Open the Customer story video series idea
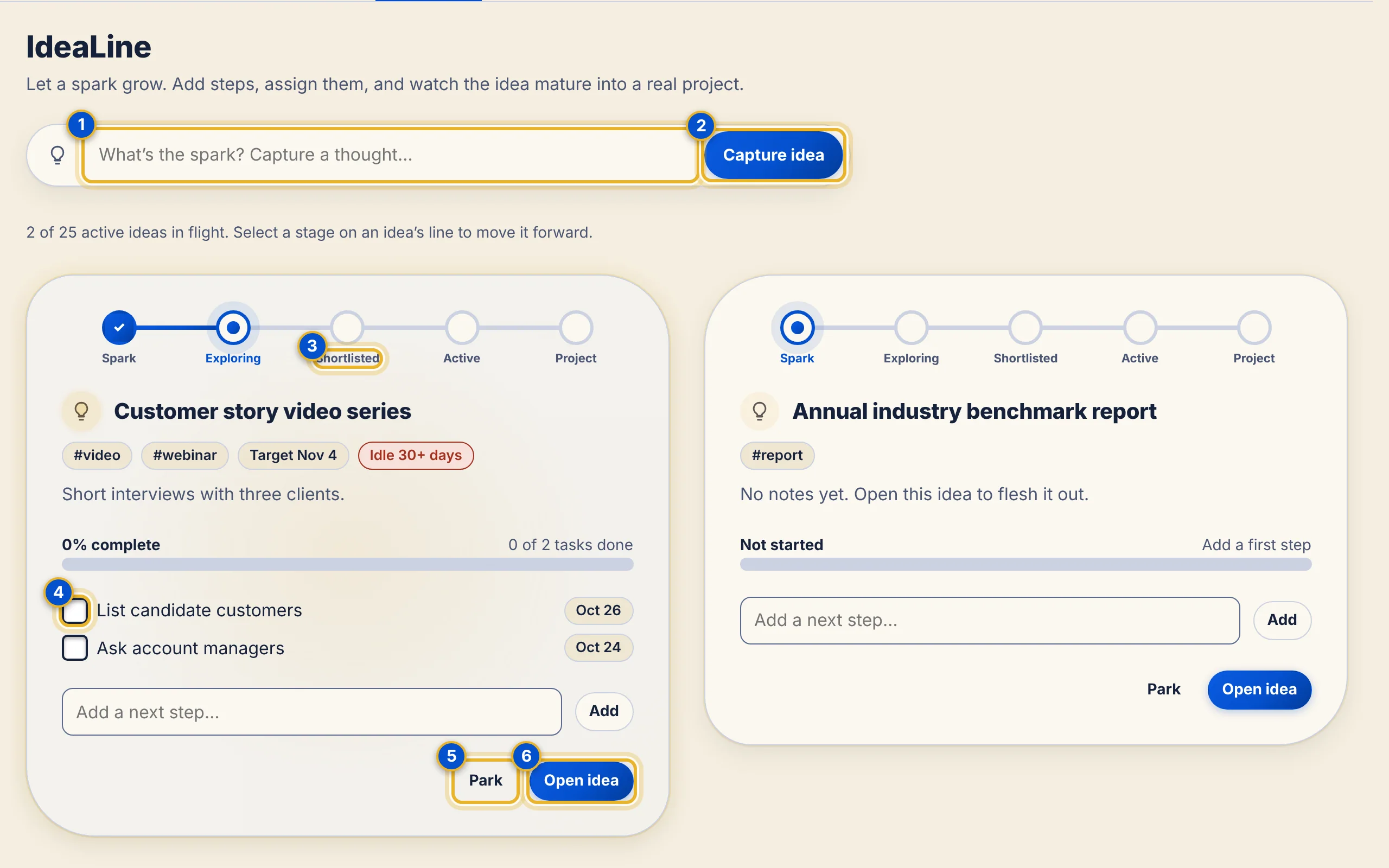The width and height of the screenshot is (1389, 868). click(x=581, y=780)
